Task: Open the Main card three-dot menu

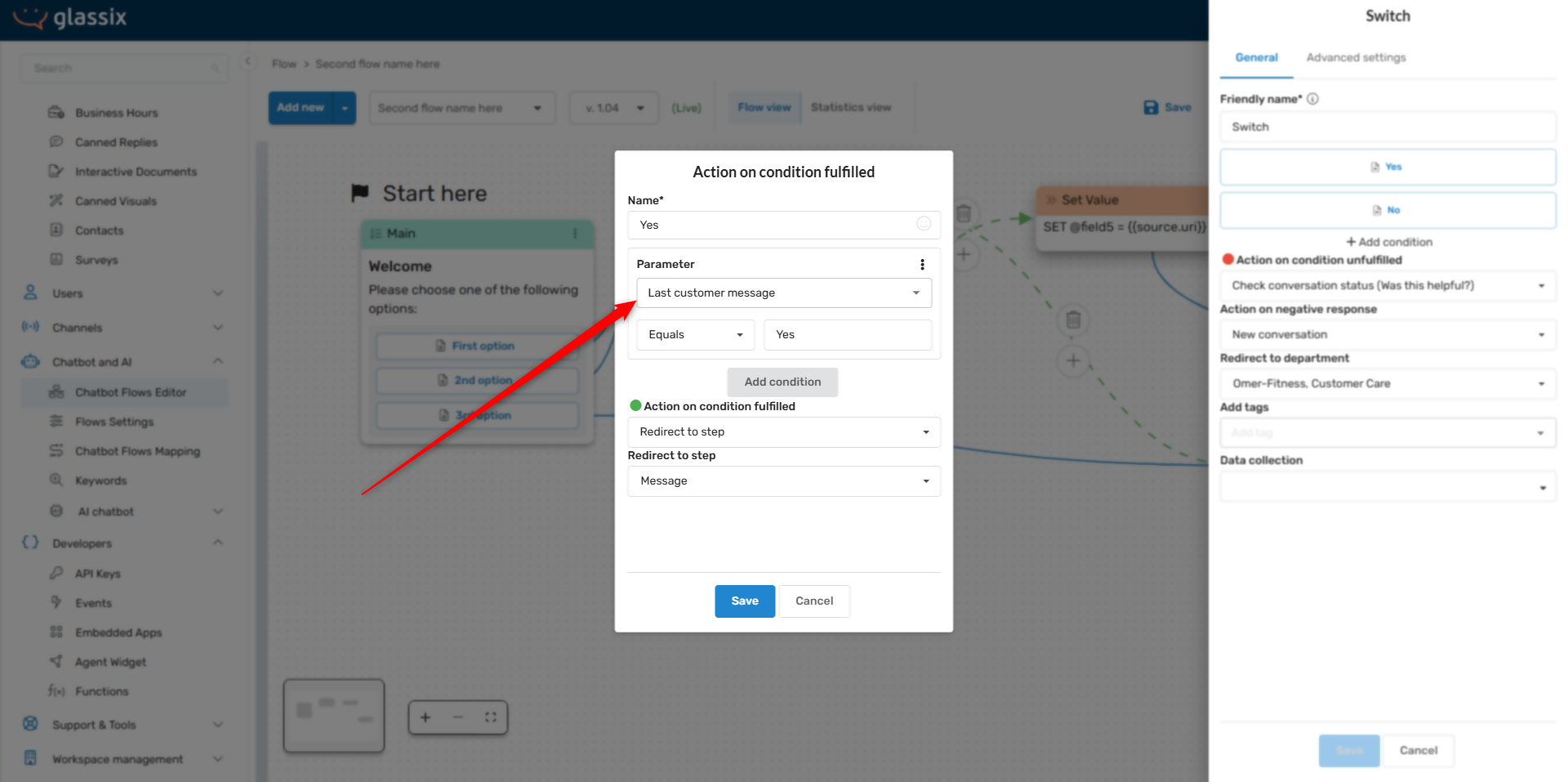Action: pyautogui.click(x=575, y=234)
